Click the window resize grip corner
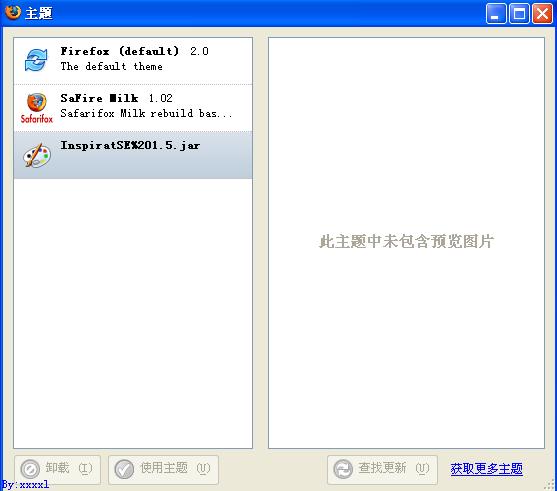The image size is (557, 491). (x=550, y=485)
